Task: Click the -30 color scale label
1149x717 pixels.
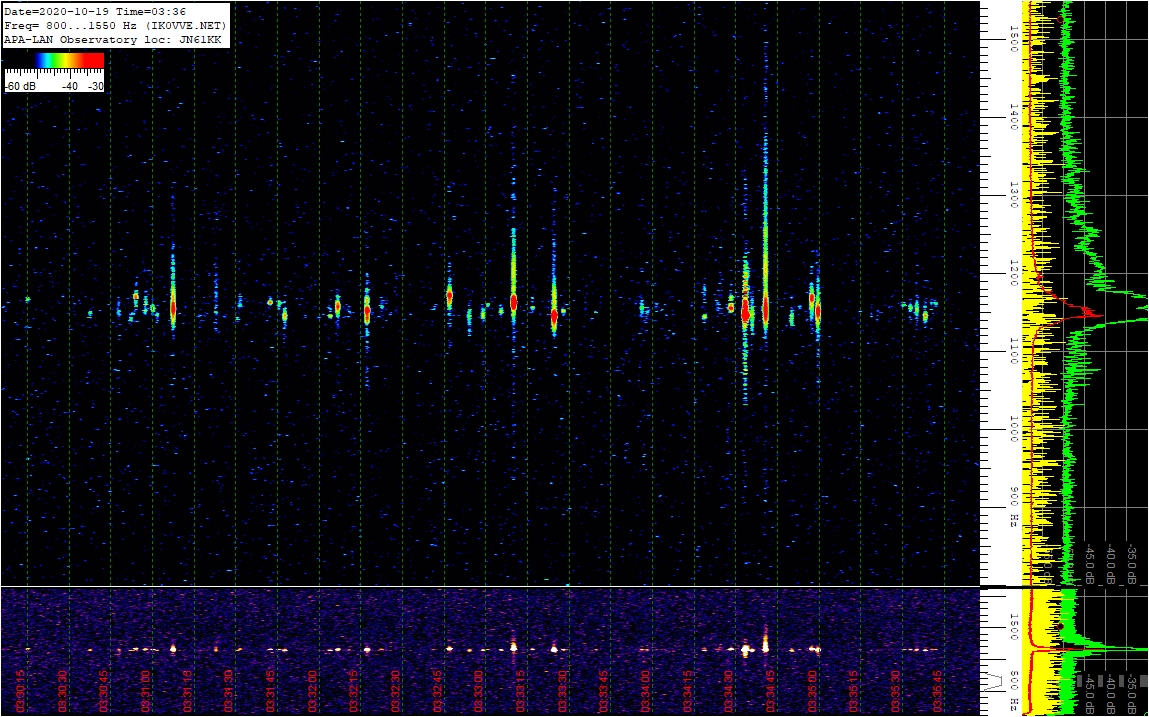Action: coord(95,87)
